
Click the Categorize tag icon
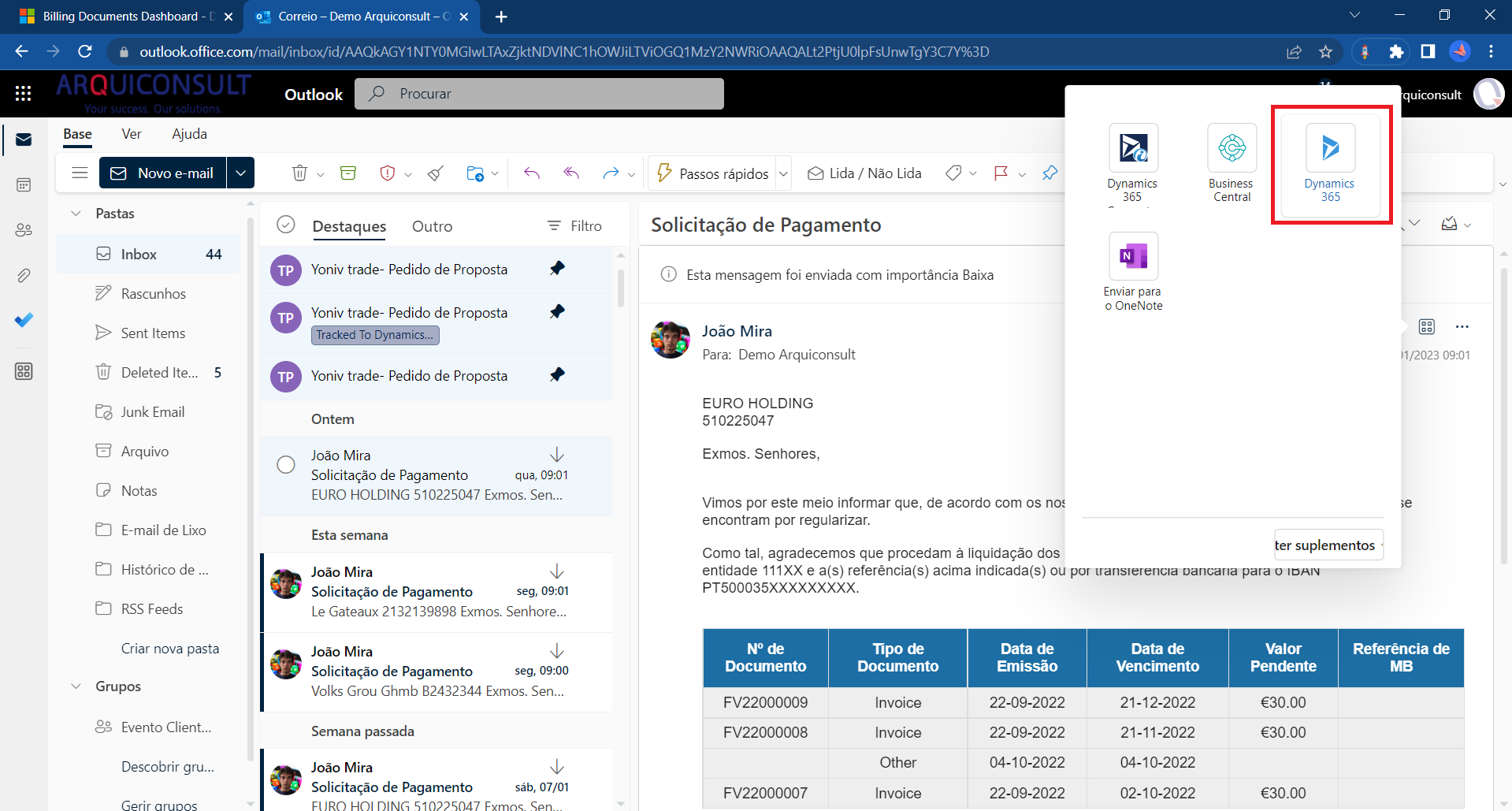point(953,173)
